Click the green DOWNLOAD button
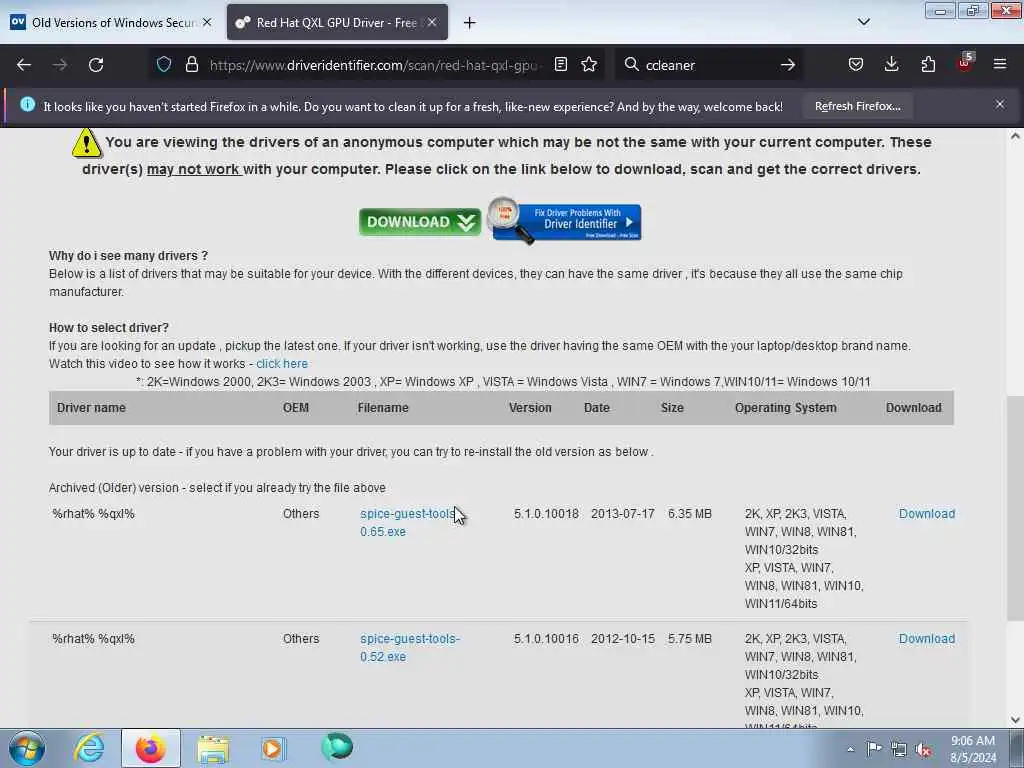This screenshot has height=768, width=1024. 420,222
